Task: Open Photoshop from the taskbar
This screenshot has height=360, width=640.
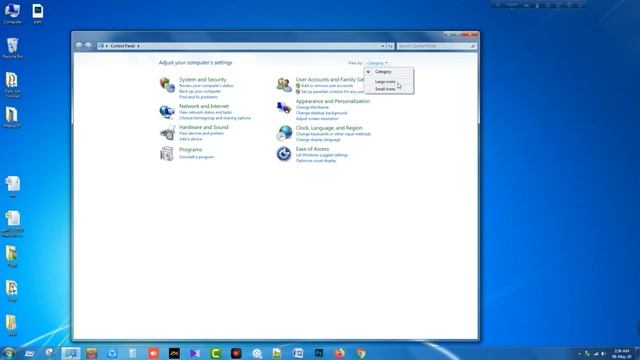Action: 319,353
